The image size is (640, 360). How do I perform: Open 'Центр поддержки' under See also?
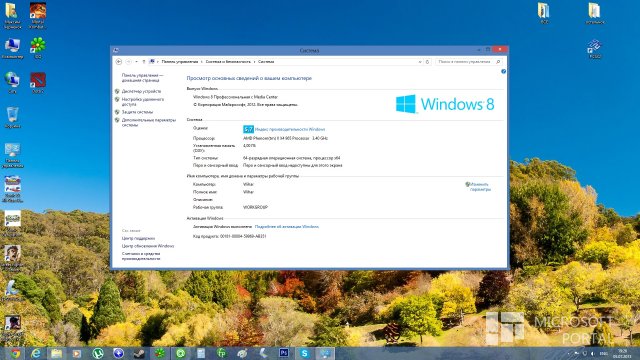(x=138, y=238)
